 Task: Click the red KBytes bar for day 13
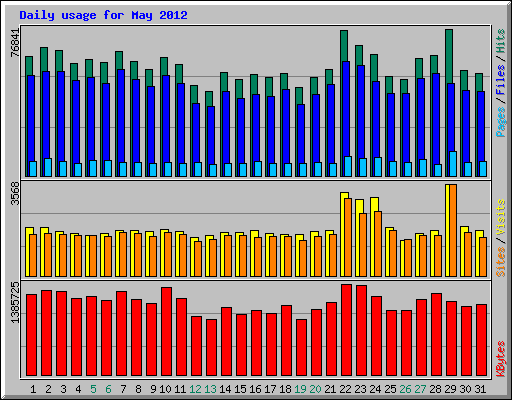[212, 347]
